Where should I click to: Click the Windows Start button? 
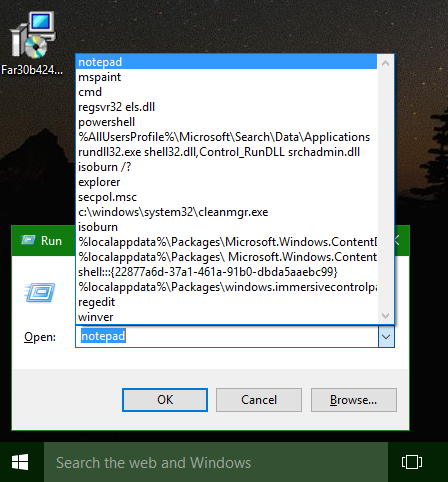click(x=20, y=462)
